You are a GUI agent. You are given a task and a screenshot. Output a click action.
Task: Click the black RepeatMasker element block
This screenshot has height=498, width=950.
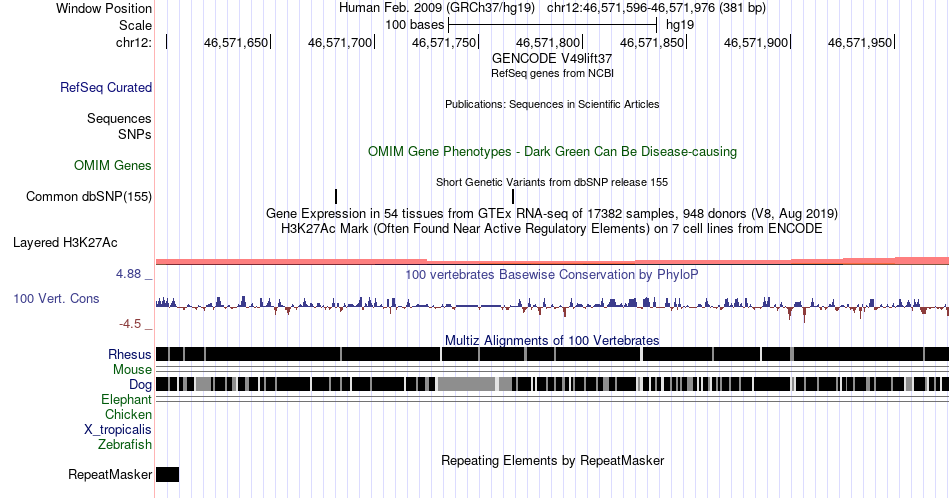(168, 474)
